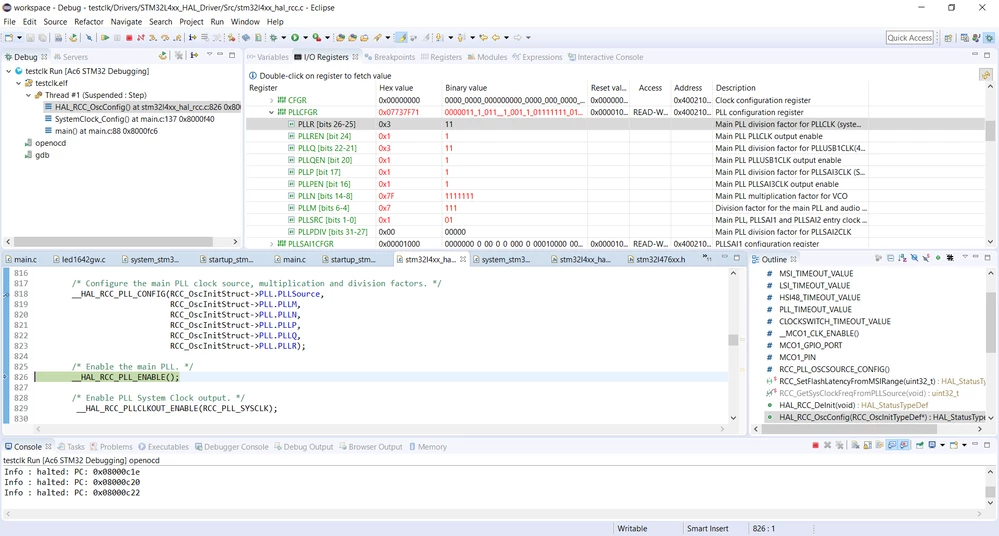Click the Disconnect debug session icon

coord(140,38)
